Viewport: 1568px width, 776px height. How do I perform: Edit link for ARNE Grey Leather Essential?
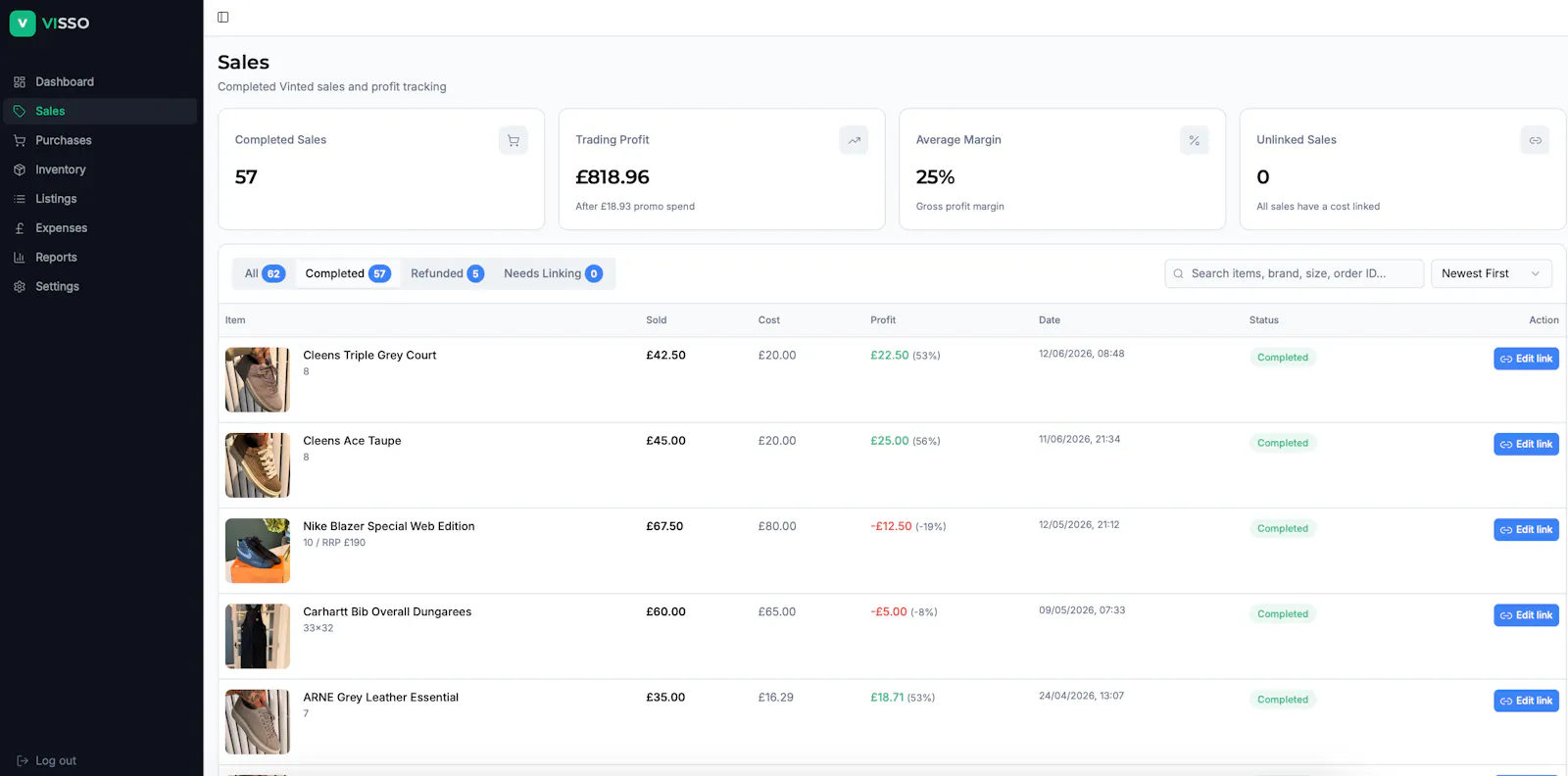coord(1526,701)
